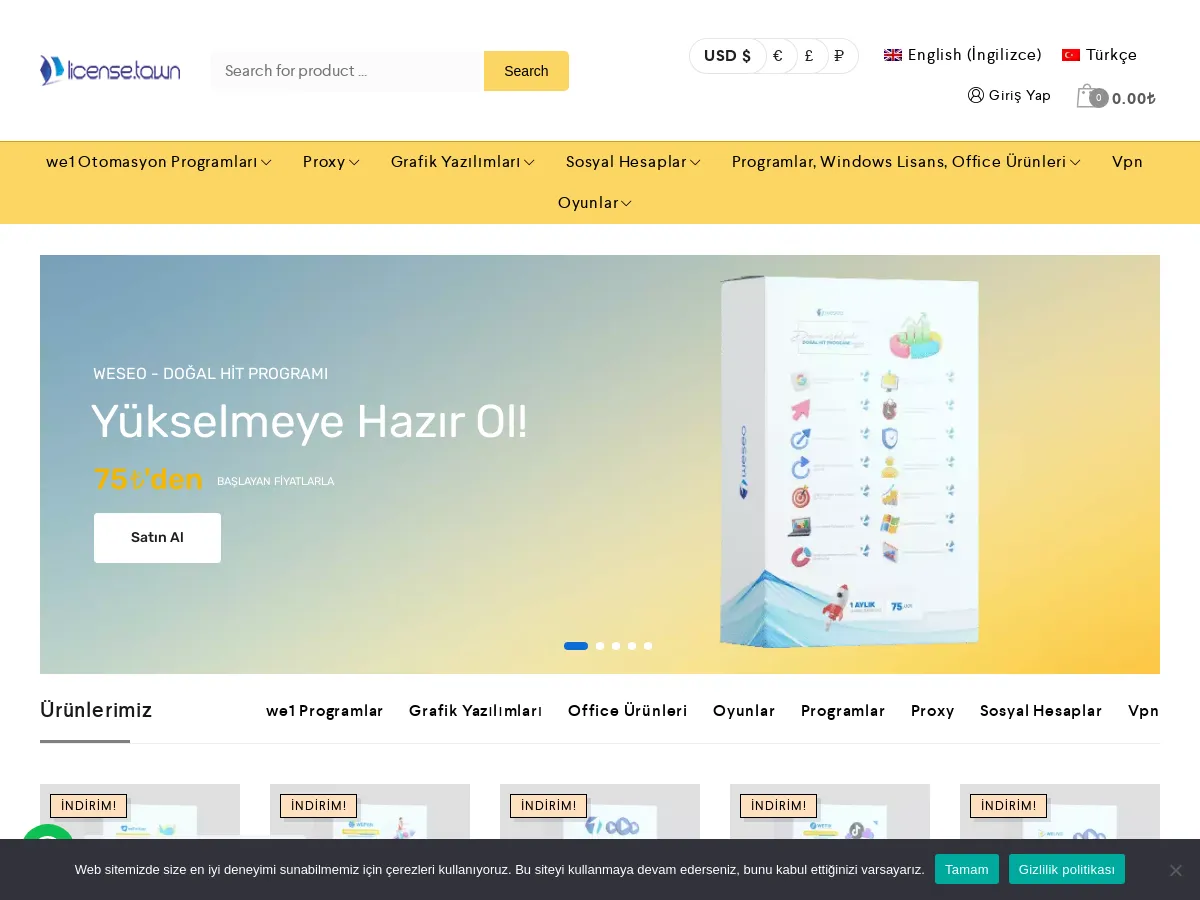
Task: Click the yellow Search button
Action: point(526,71)
